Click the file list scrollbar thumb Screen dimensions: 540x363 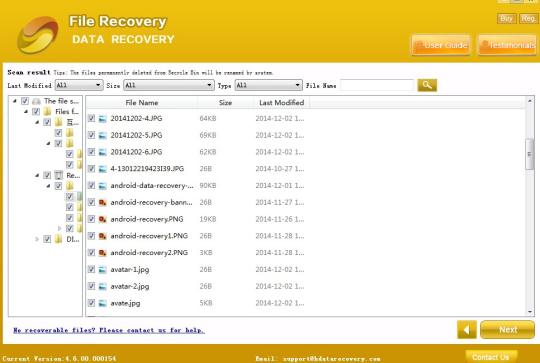(530, 154)
